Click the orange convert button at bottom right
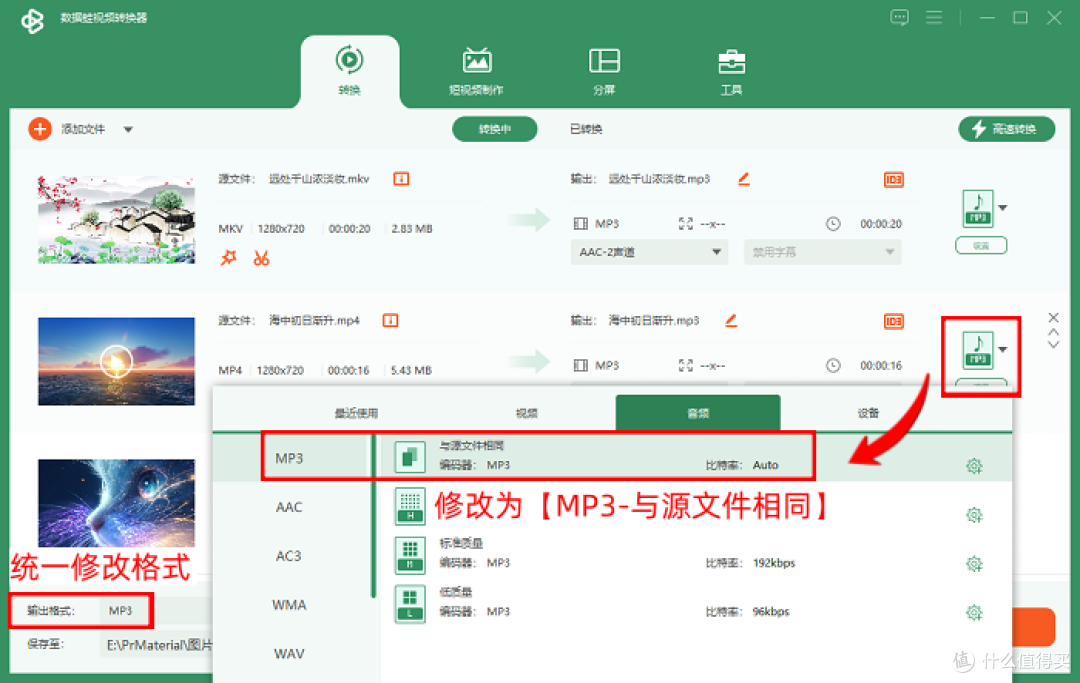The height and width of the screenshot is (683, 1080). pyautogui.click(x=1033, y=626)
